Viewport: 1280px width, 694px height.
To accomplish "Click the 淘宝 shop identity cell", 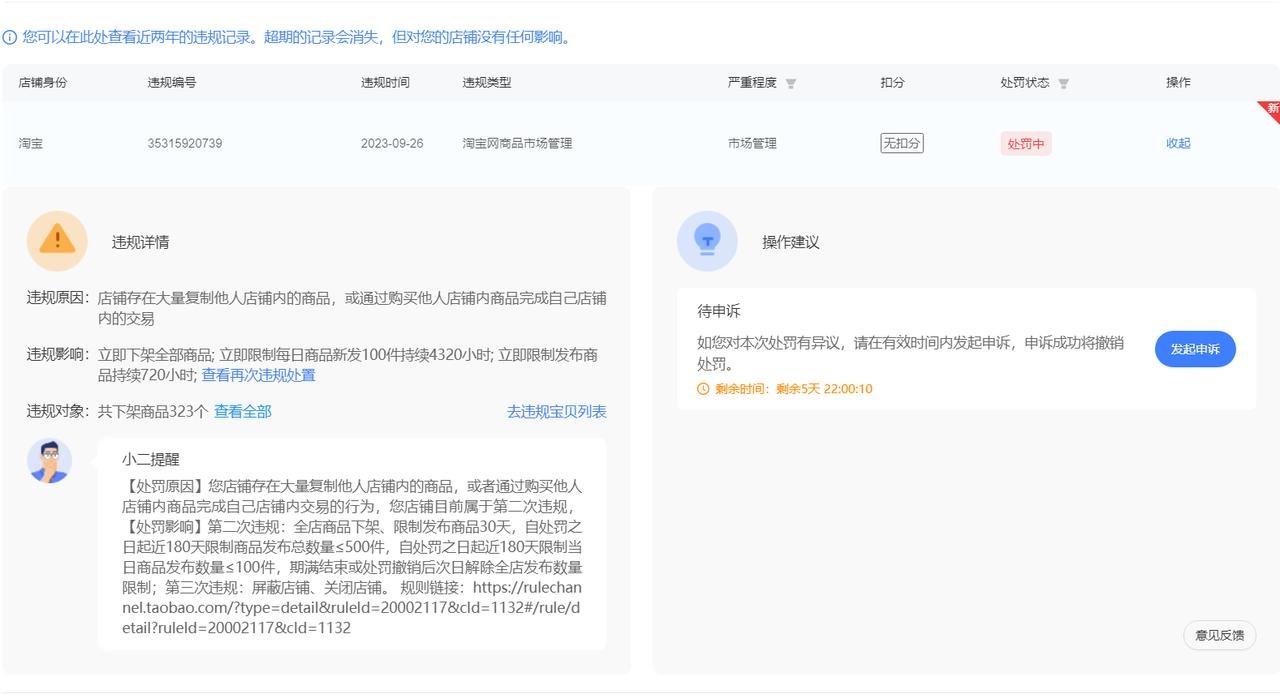I will coord(31,143).
